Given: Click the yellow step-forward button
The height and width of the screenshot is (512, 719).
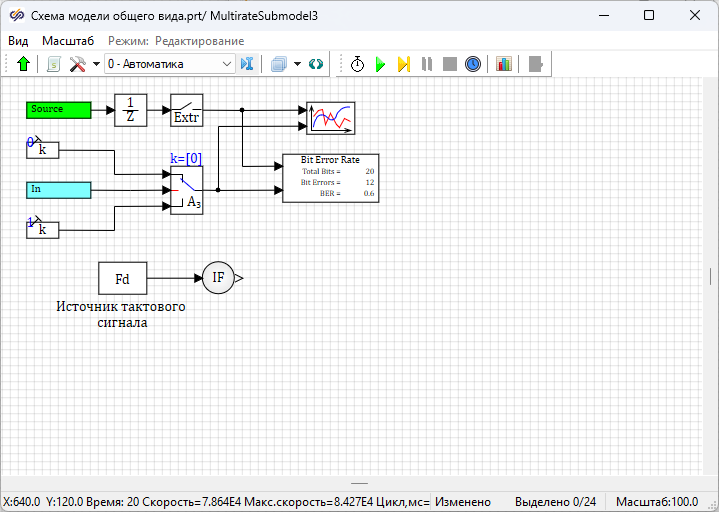Looking at the screenshot, I should (x=403, y=64).
